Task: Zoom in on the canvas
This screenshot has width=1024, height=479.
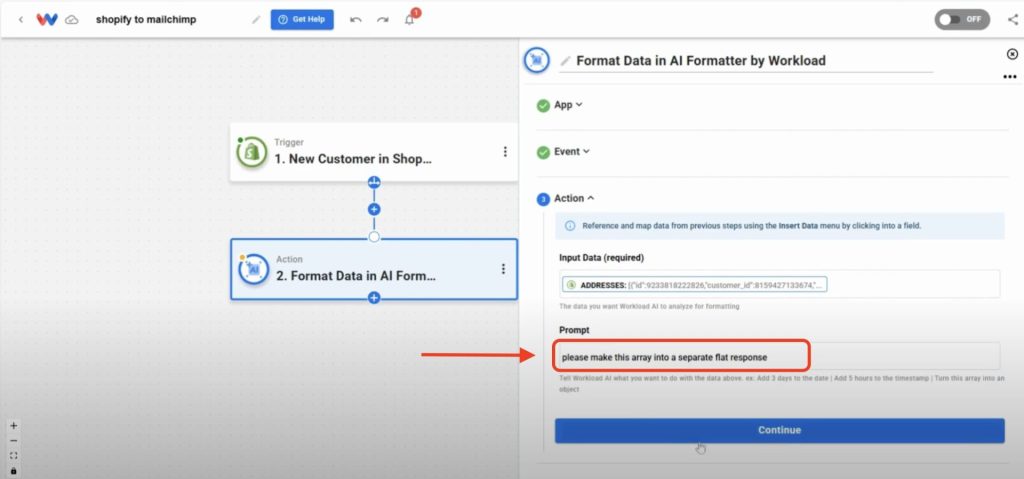Action: click(x=14, y=425)
